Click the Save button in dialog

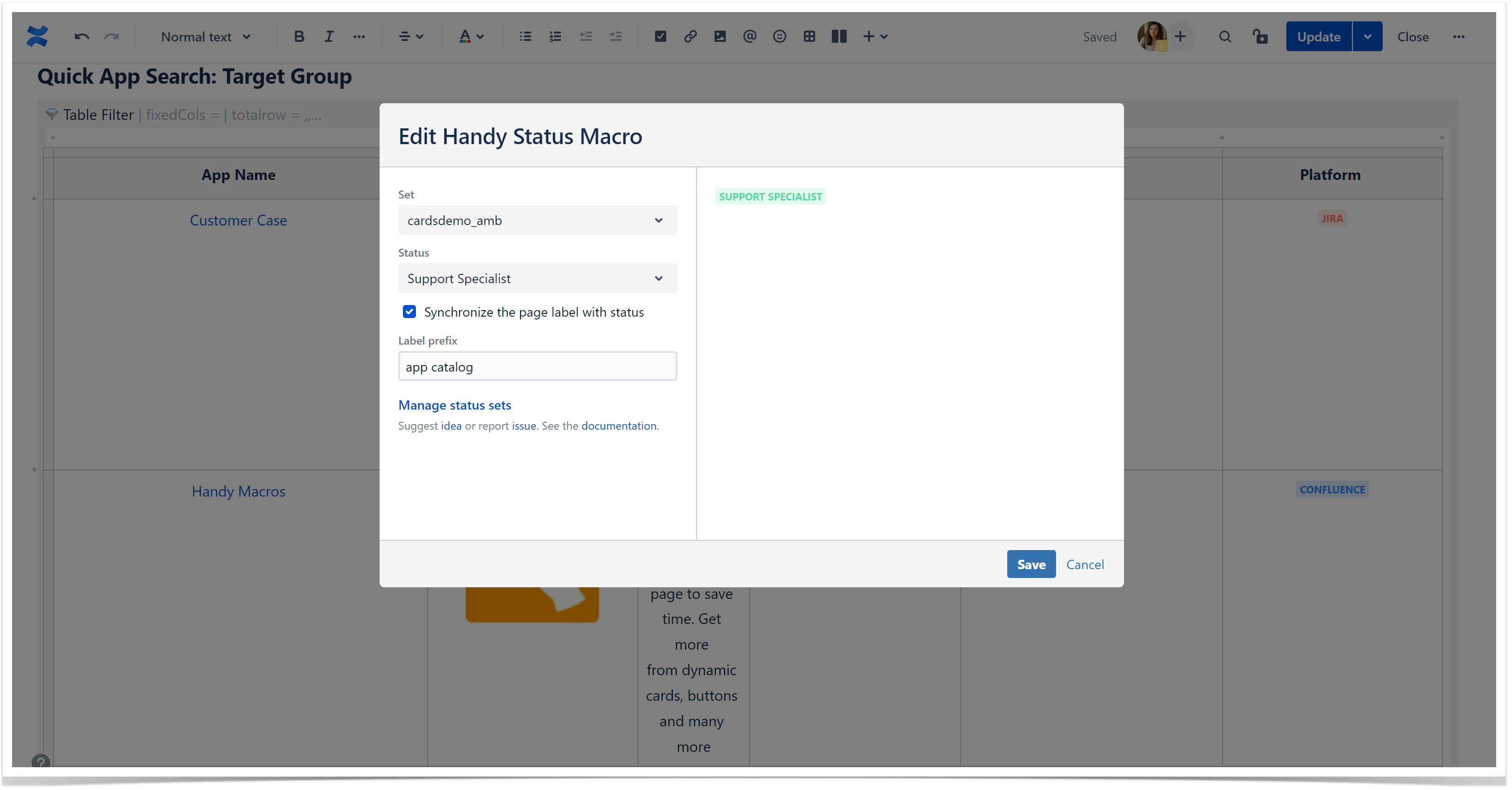[1031, 563]
